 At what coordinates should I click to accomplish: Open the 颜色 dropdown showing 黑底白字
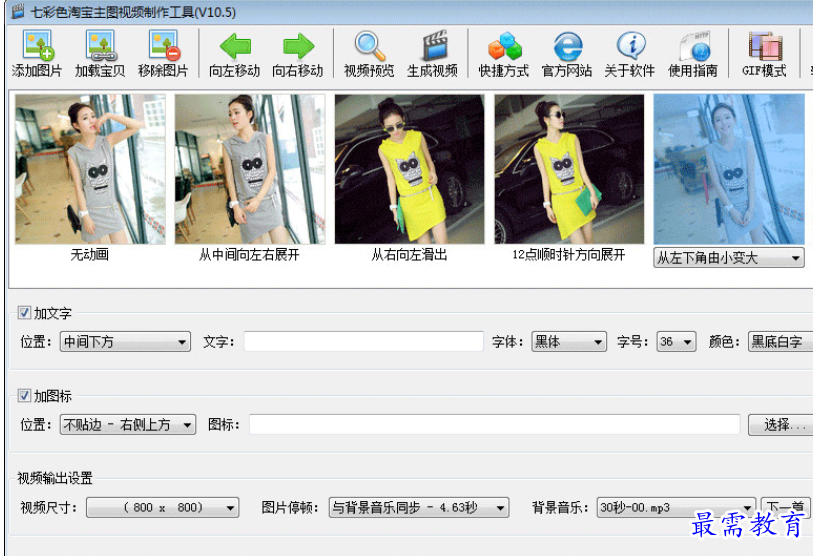point(780,342)
